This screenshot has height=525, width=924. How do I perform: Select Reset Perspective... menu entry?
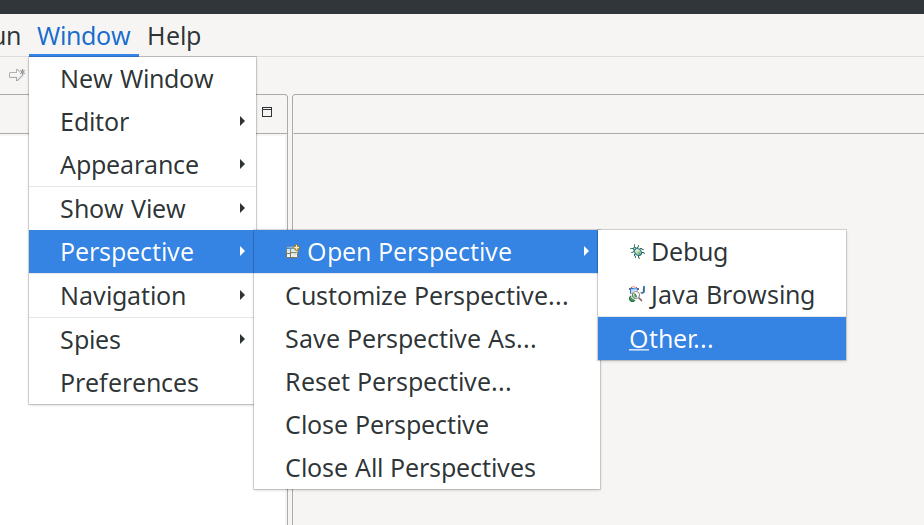pyautogui.click(x=427, y=382)
